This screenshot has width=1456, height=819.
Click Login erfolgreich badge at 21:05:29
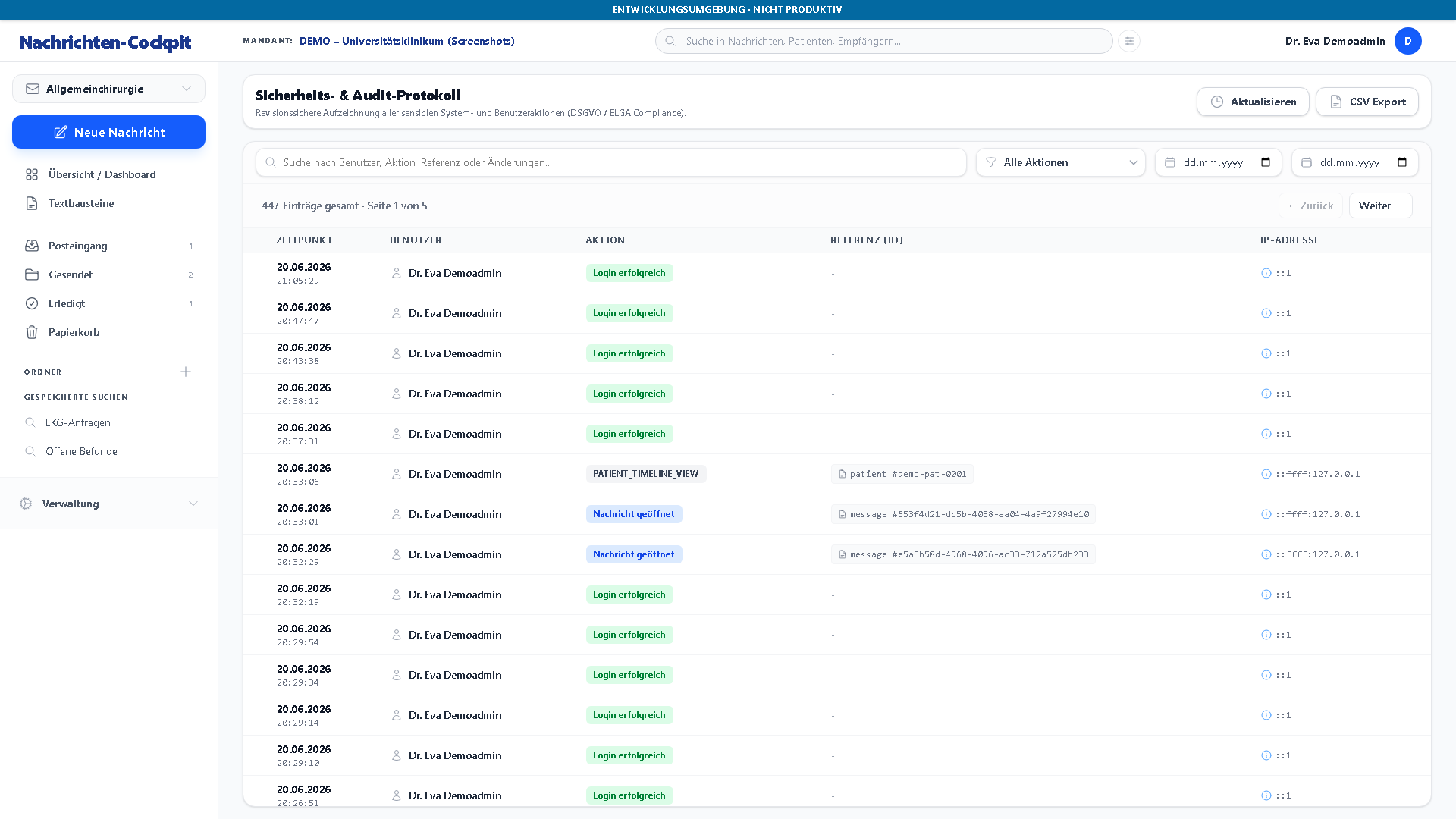(x=629, y=273)
